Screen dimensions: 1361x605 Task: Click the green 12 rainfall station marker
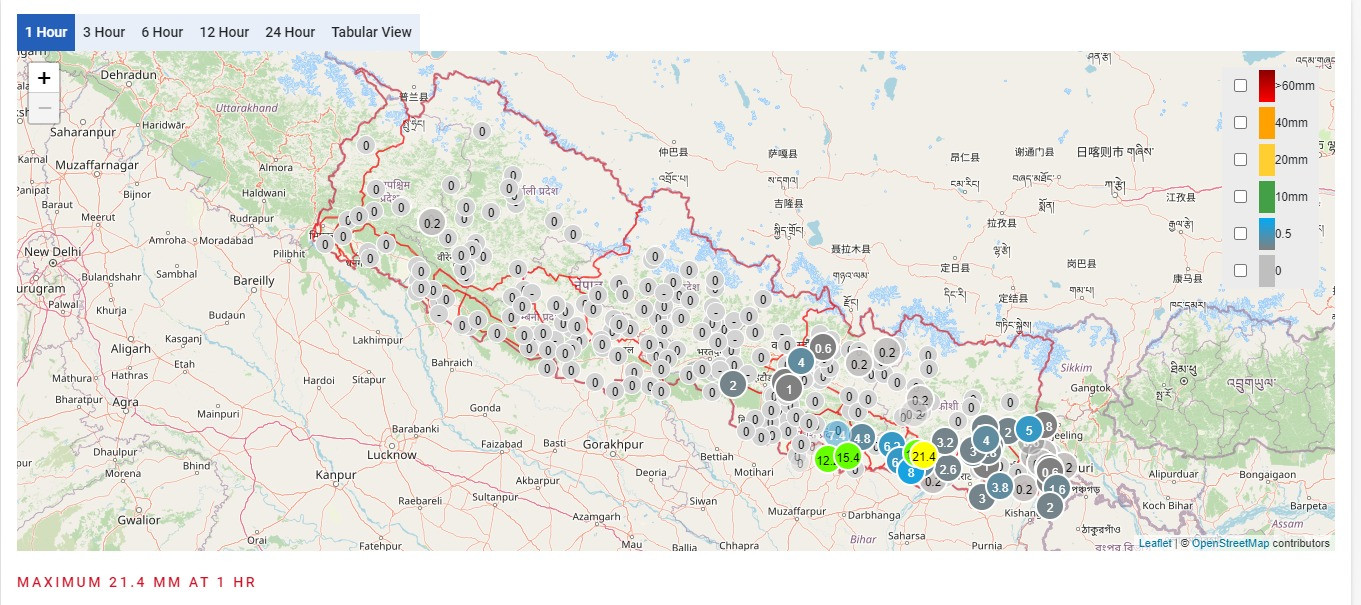point(825,461)
